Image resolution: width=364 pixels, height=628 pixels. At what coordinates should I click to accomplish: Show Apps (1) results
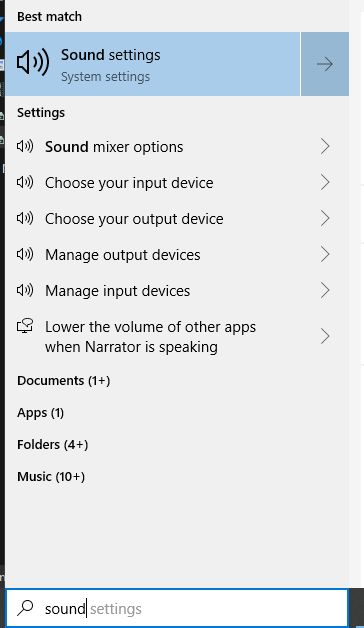[40, 413]
